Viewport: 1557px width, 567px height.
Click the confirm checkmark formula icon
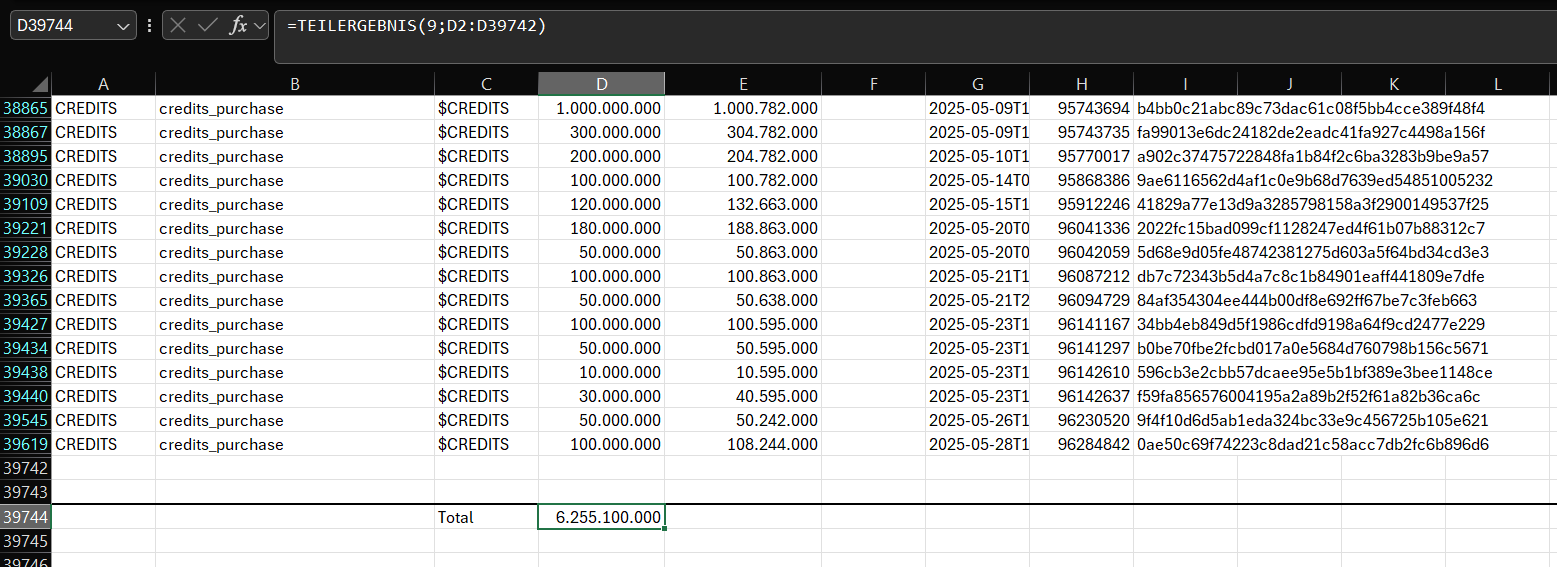point(208,26)
